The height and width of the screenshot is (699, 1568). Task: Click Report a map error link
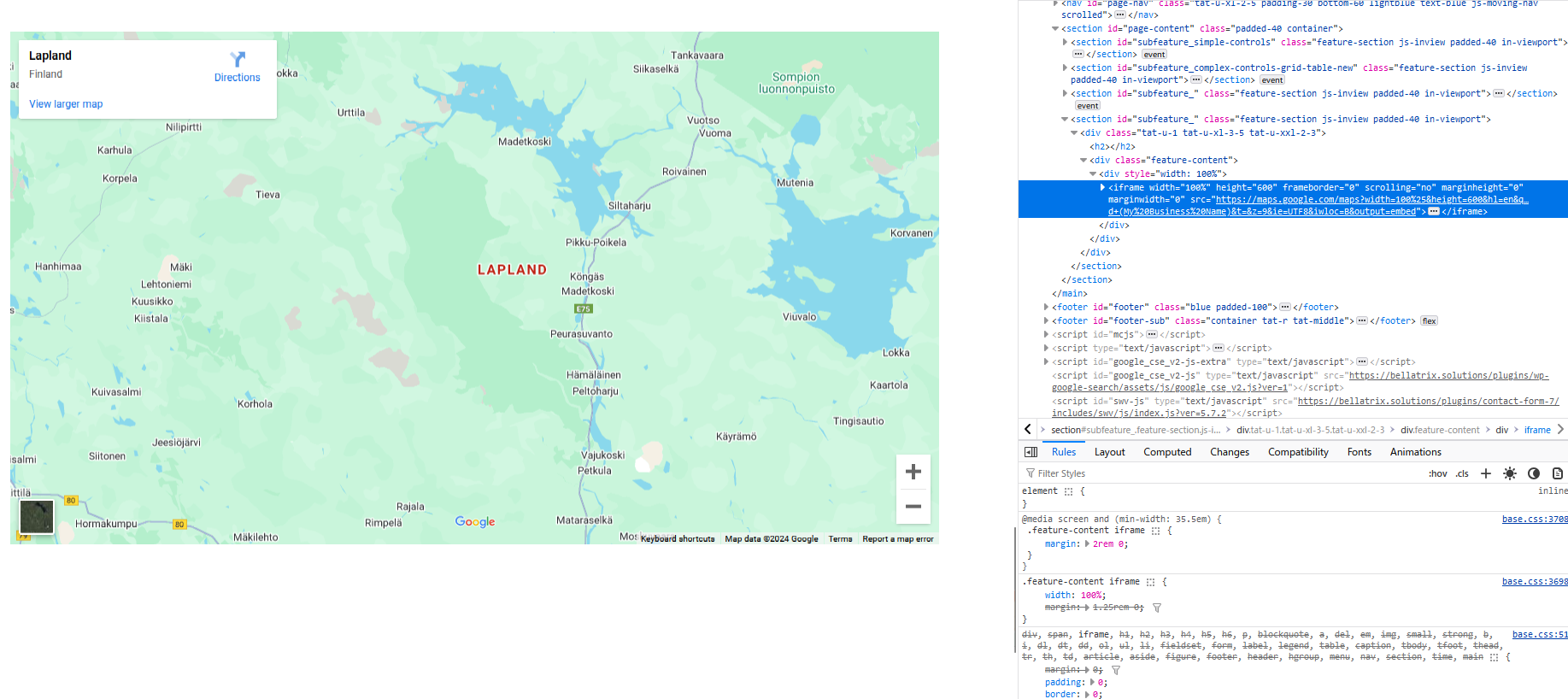pyautogui.click(x=898, y=539)
